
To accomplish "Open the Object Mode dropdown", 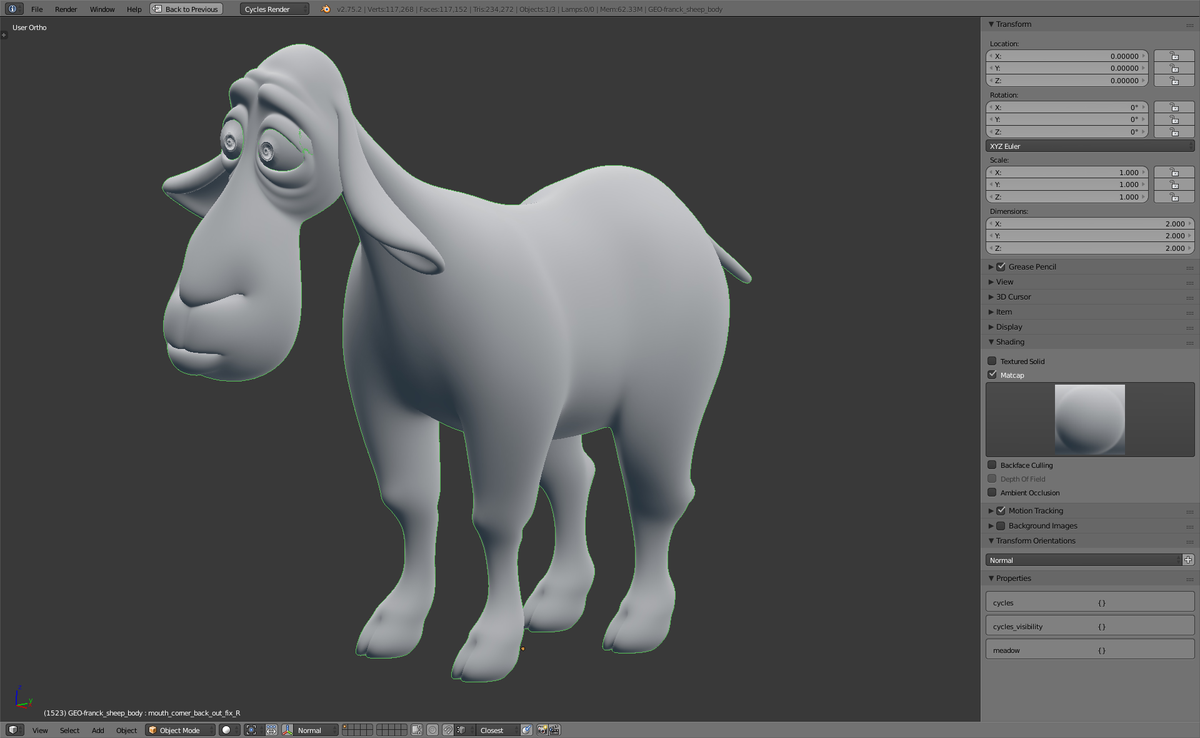I will pos(180,730).
